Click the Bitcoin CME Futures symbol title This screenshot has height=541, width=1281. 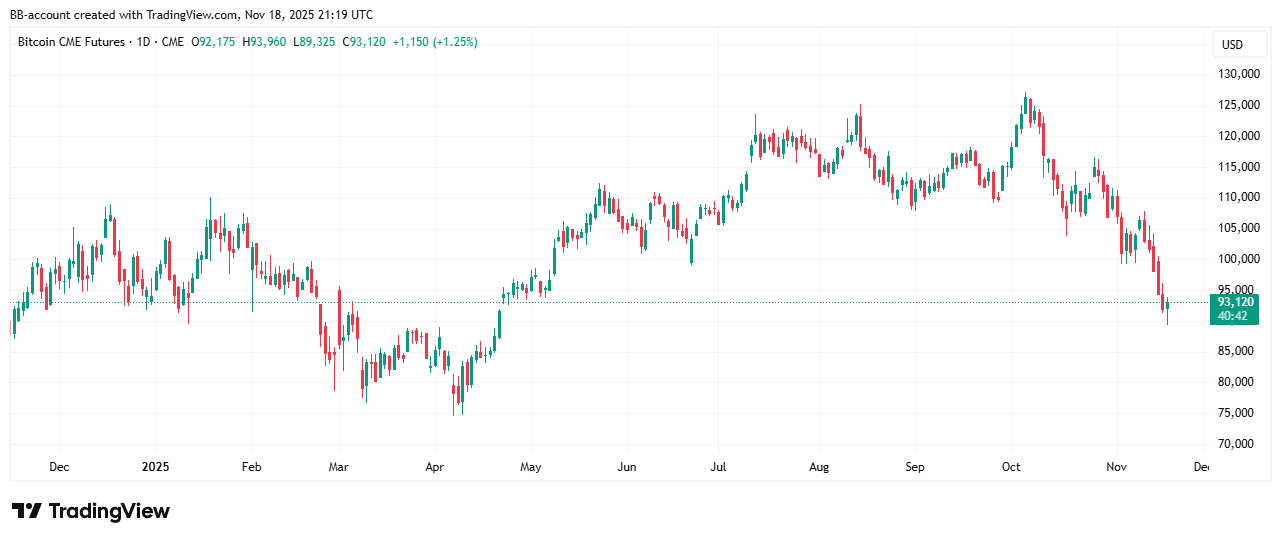click(72, 42)
